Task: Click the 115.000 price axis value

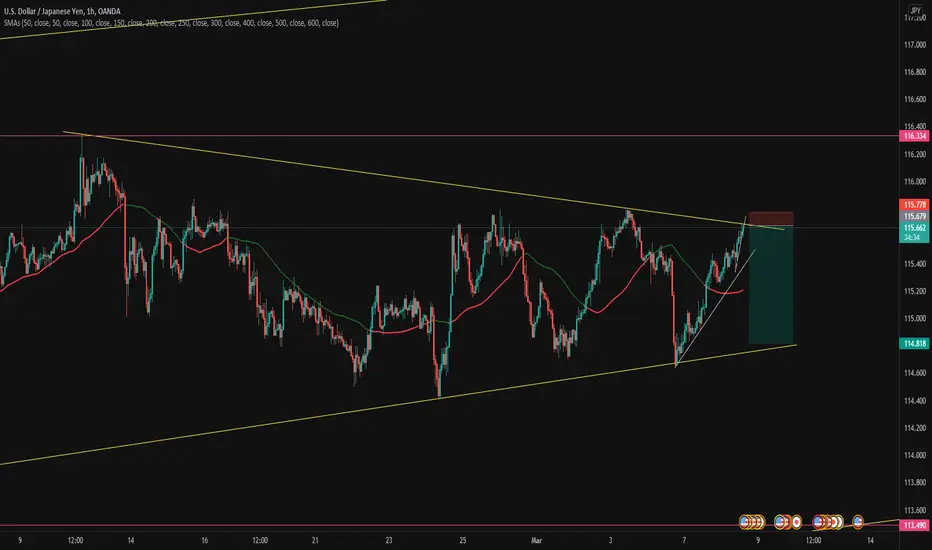Action: coord(915,319)
